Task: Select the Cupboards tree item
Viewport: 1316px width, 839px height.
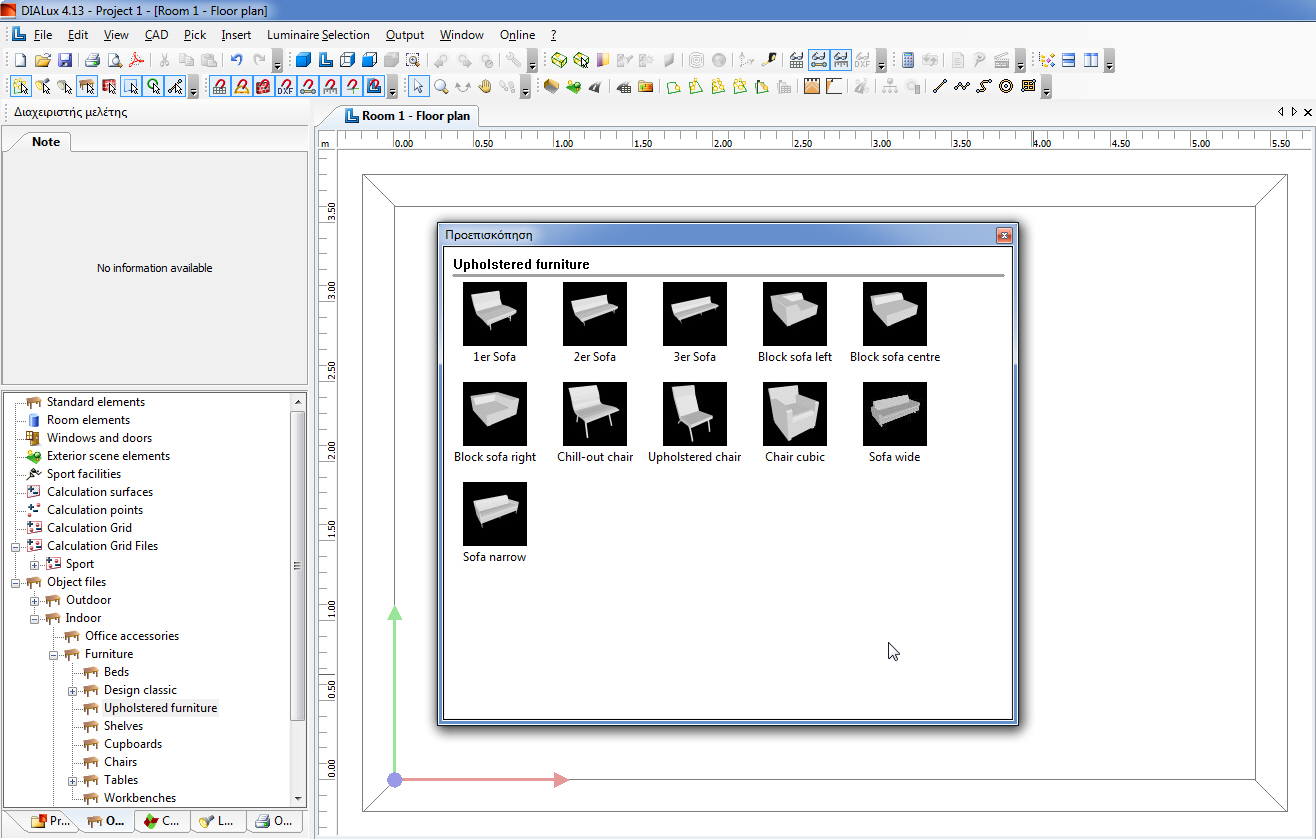Action: (133, 744)
